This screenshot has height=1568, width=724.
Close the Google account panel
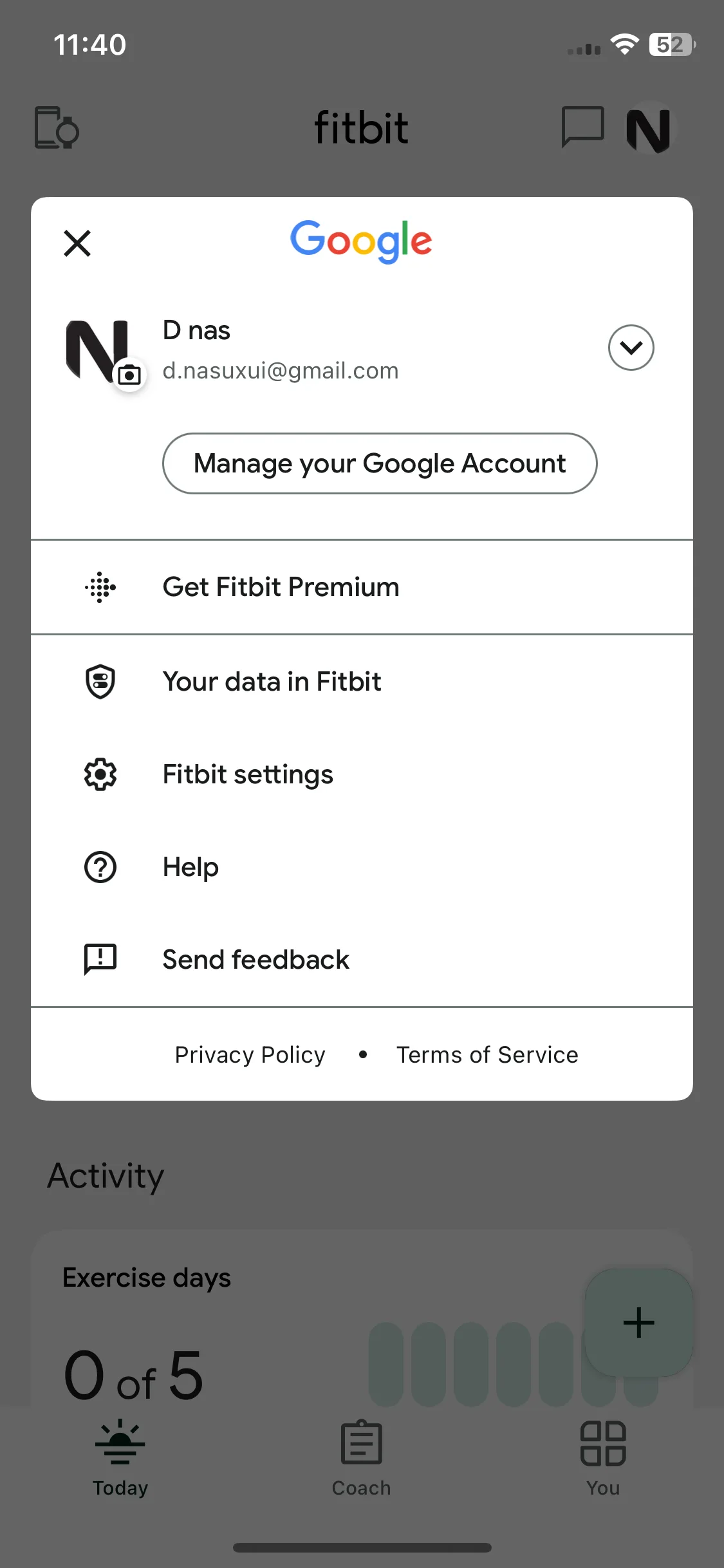point(77,243)
